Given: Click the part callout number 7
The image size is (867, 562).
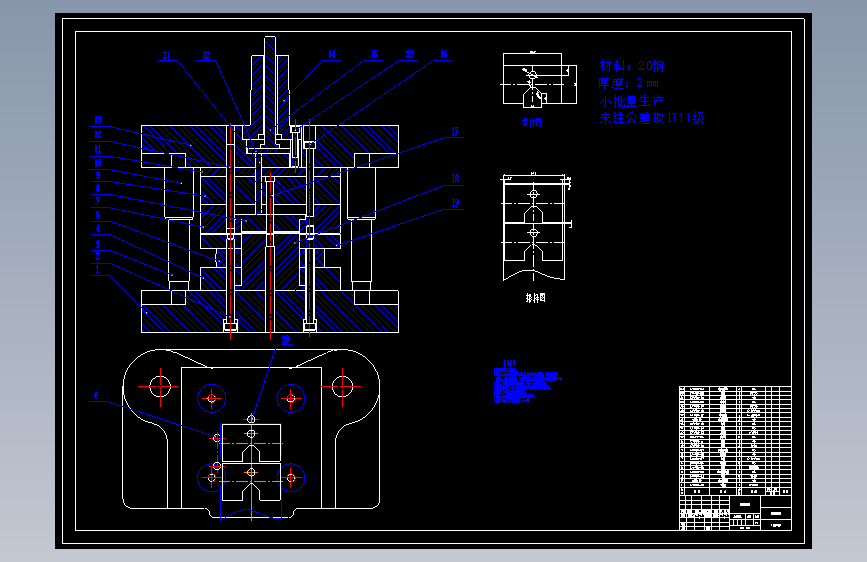Looking at the screenshot, I should [98, 201].
